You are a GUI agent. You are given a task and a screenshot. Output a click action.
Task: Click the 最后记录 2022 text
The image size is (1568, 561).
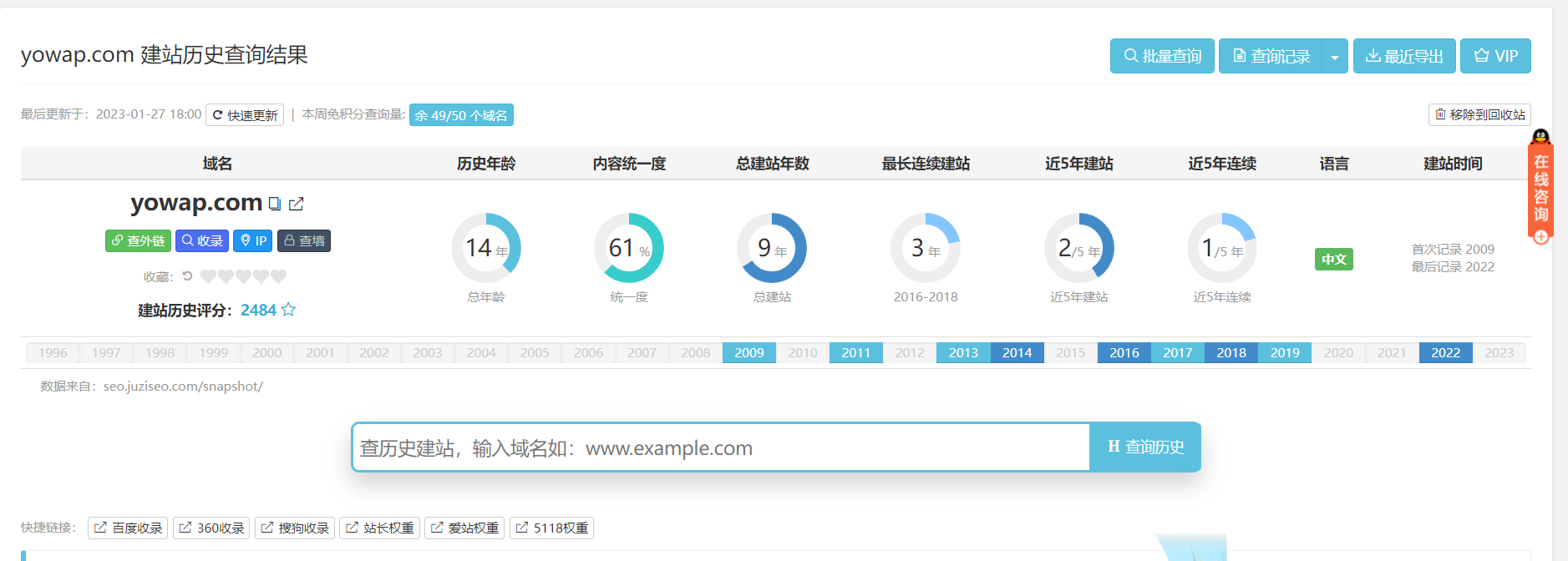[1453, 266]
